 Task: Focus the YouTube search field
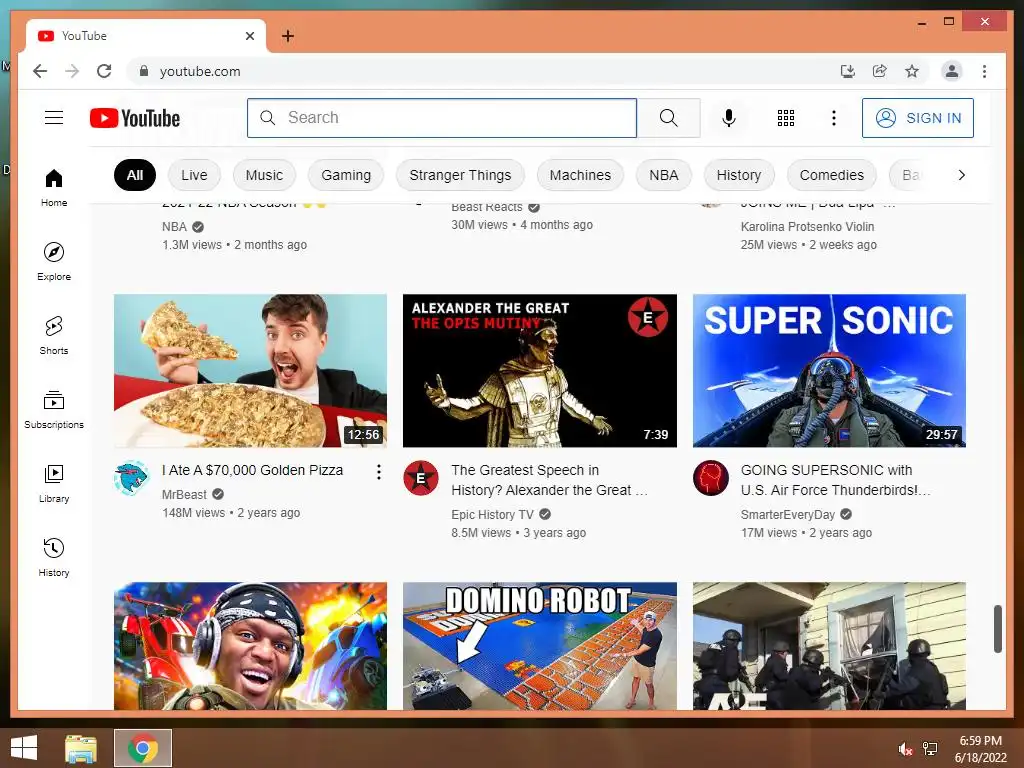(x=442, y=118)
